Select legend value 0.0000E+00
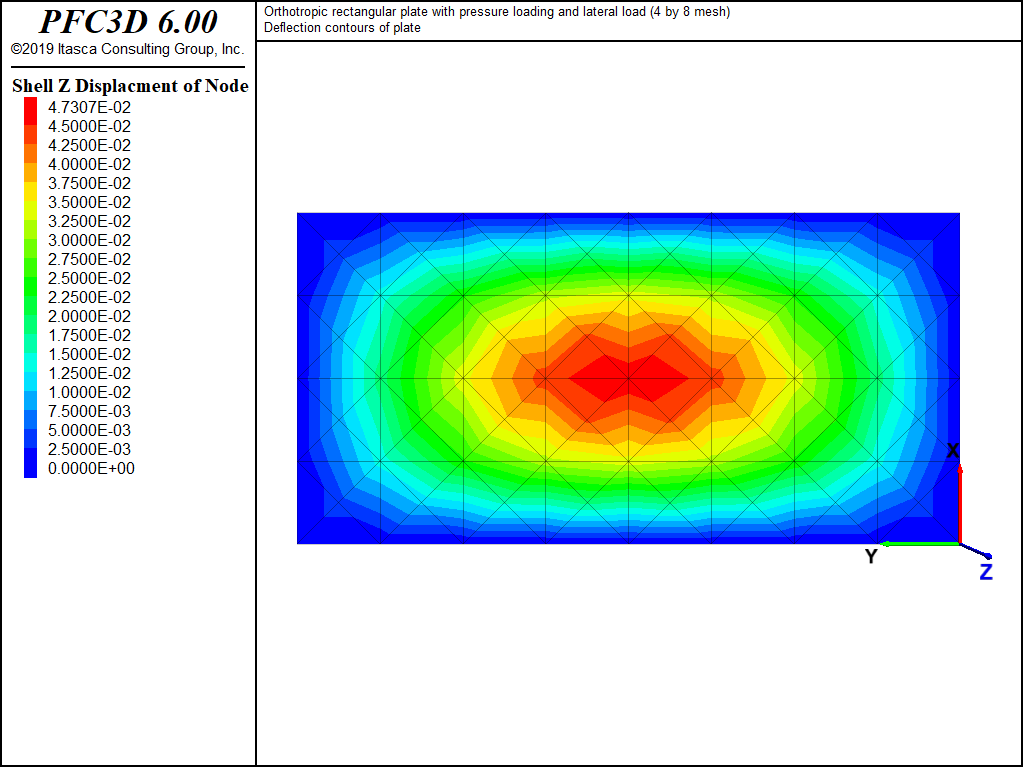The image size is (1024, 768). point(91,468)
